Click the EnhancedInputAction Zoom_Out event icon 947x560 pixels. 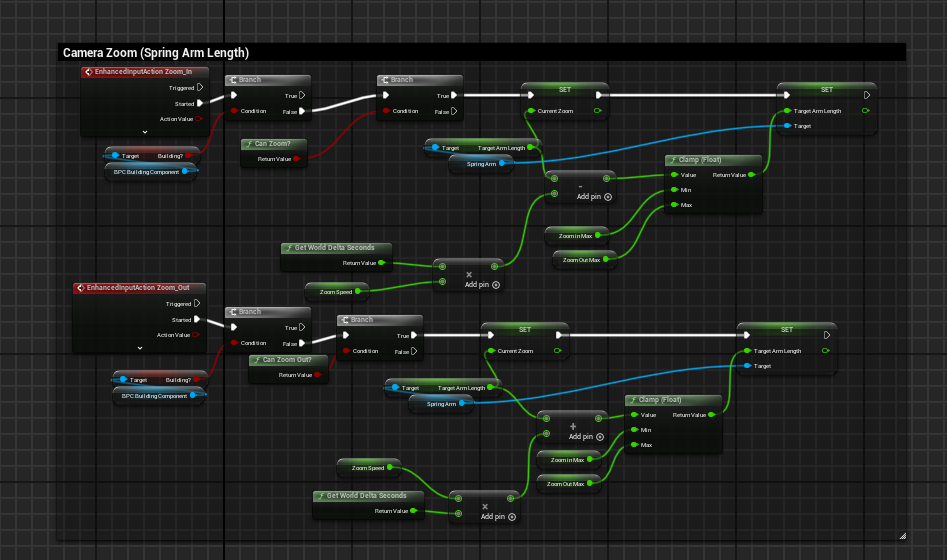[81, 288]
